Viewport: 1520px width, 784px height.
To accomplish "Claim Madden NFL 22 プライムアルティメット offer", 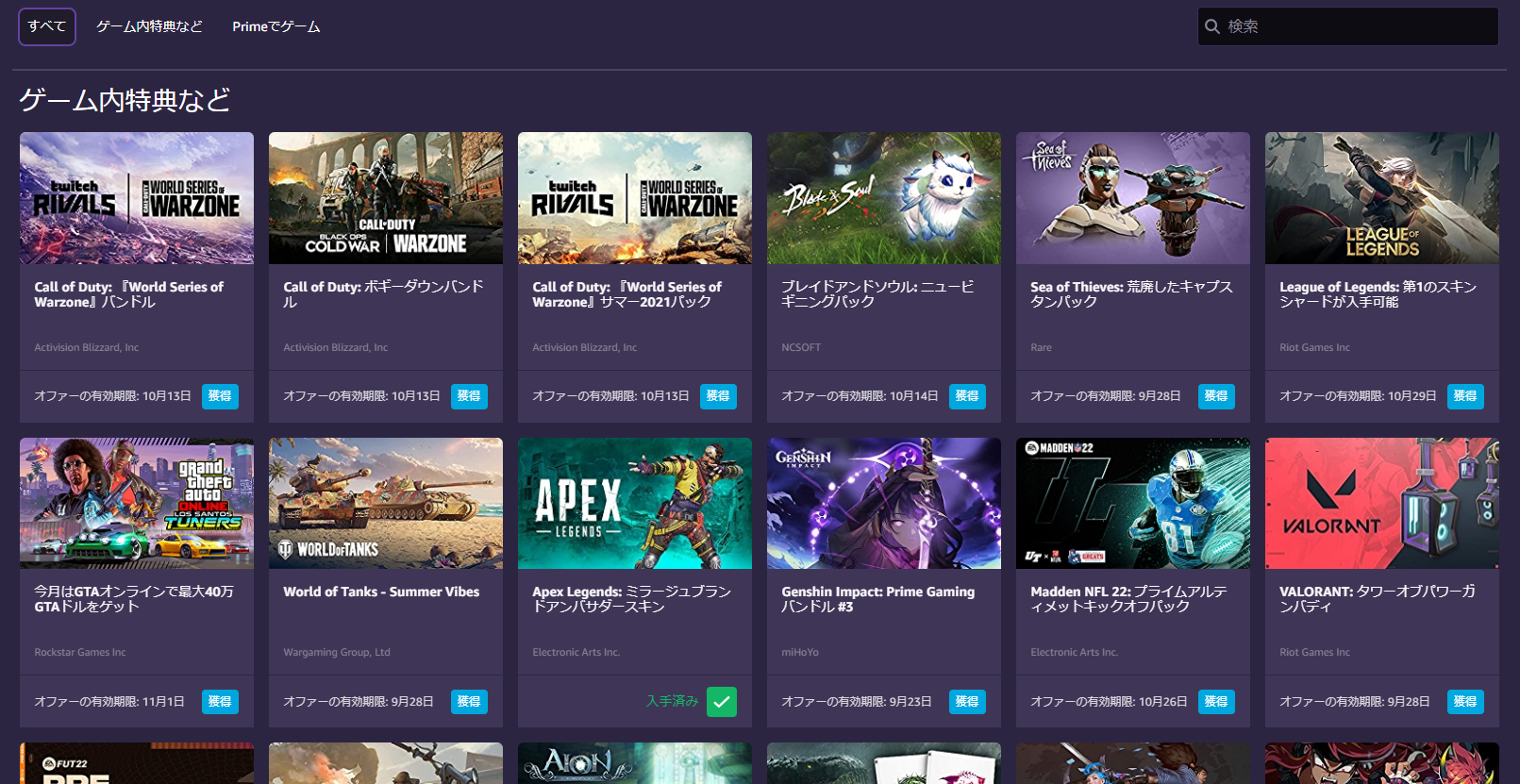I will point(1216,702).
